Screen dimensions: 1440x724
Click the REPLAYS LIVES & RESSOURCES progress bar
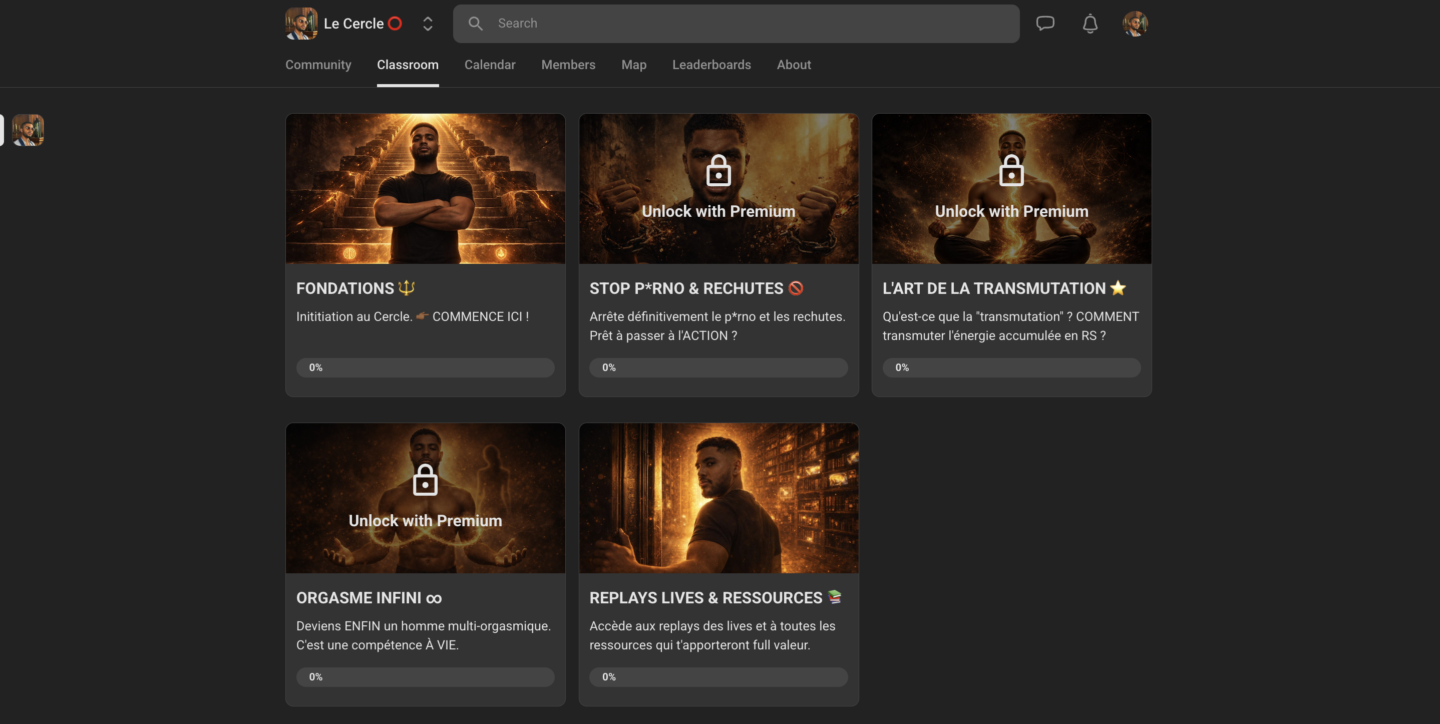coord(718,677)
